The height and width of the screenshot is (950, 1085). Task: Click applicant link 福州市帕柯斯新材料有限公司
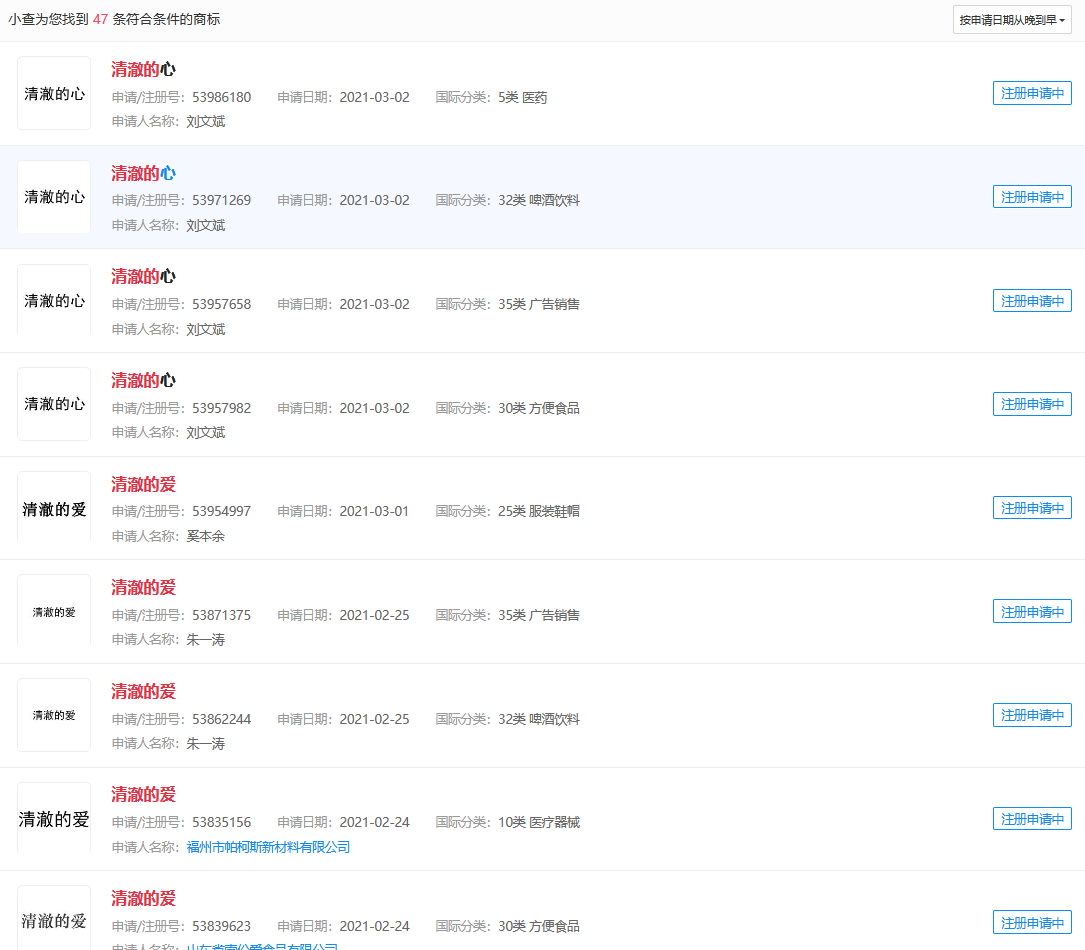pos(268,847)
